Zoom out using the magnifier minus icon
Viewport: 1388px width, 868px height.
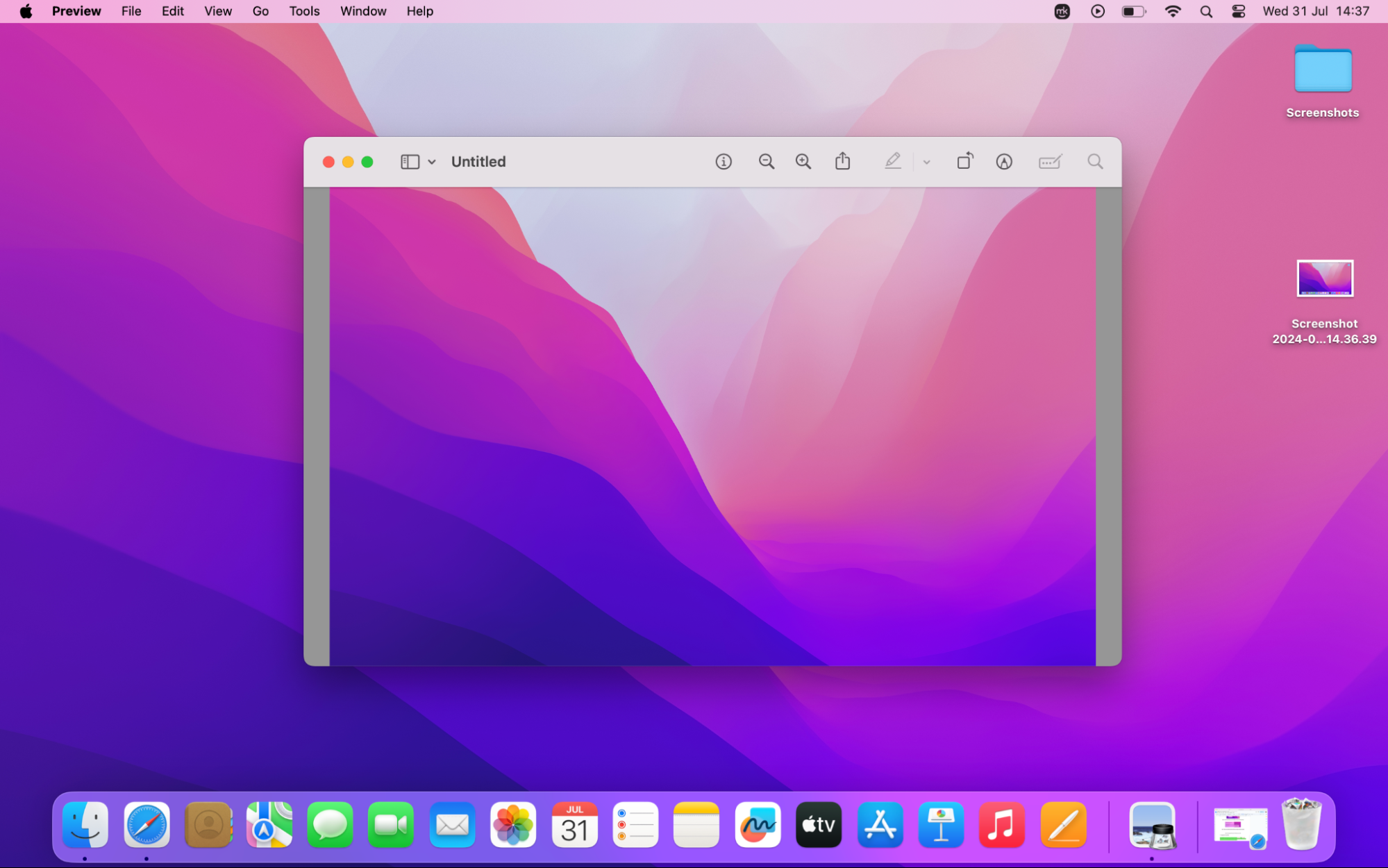pos(766,162)
